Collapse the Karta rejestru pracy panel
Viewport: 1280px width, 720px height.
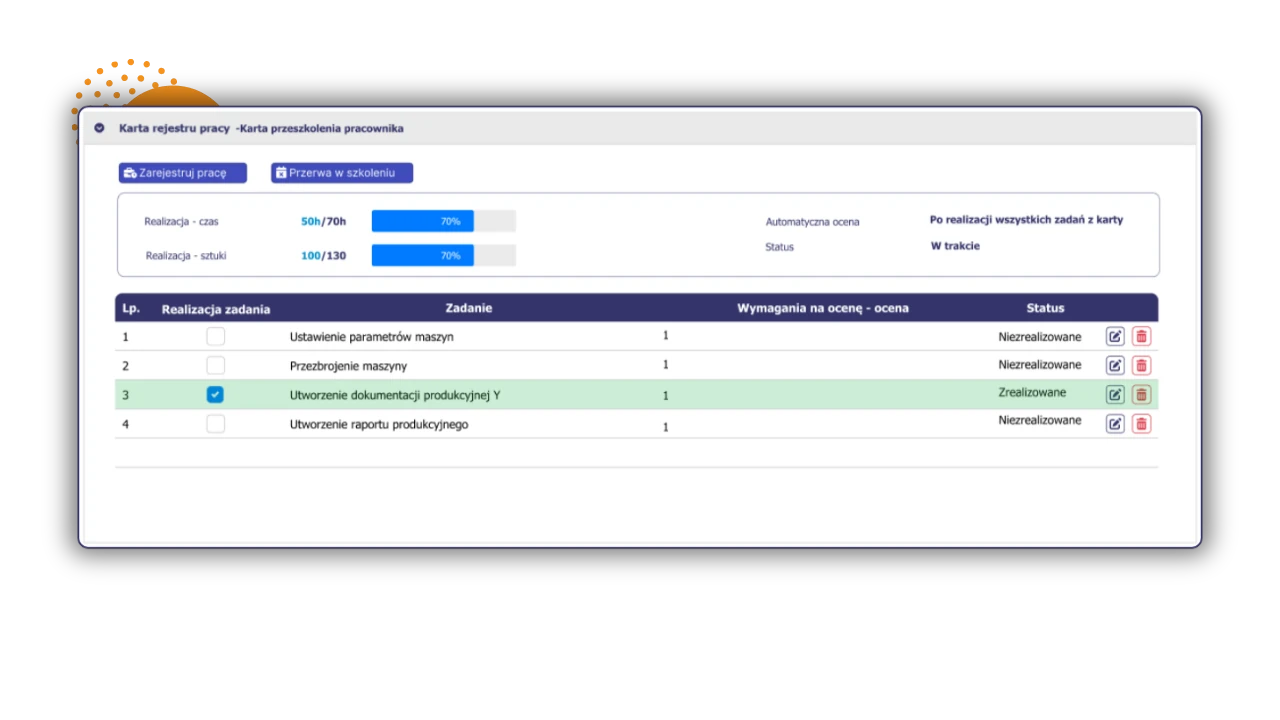pyautogui.click(x=99, y=128)
